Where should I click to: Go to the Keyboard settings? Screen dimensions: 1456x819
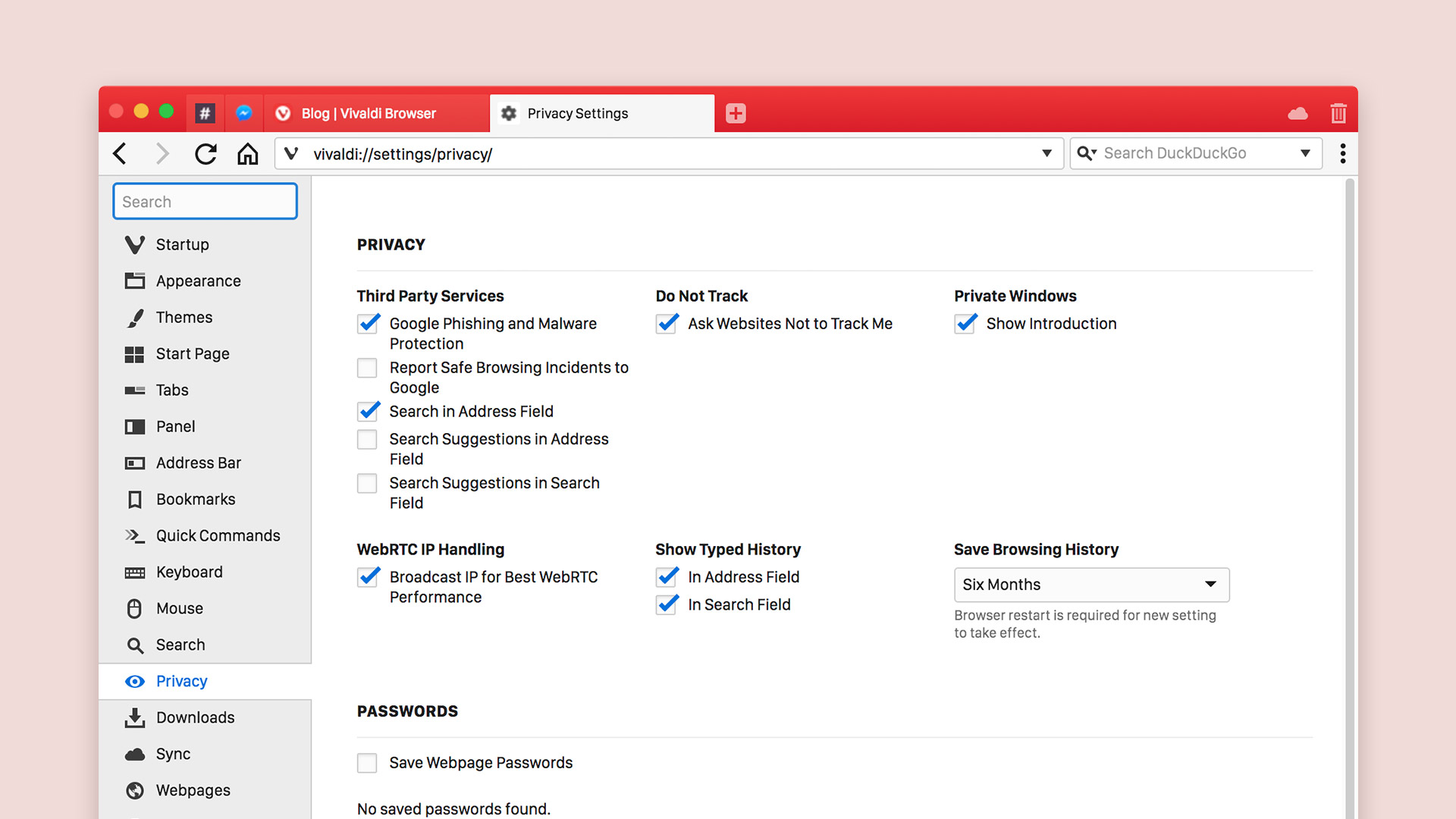pos(205,572)
